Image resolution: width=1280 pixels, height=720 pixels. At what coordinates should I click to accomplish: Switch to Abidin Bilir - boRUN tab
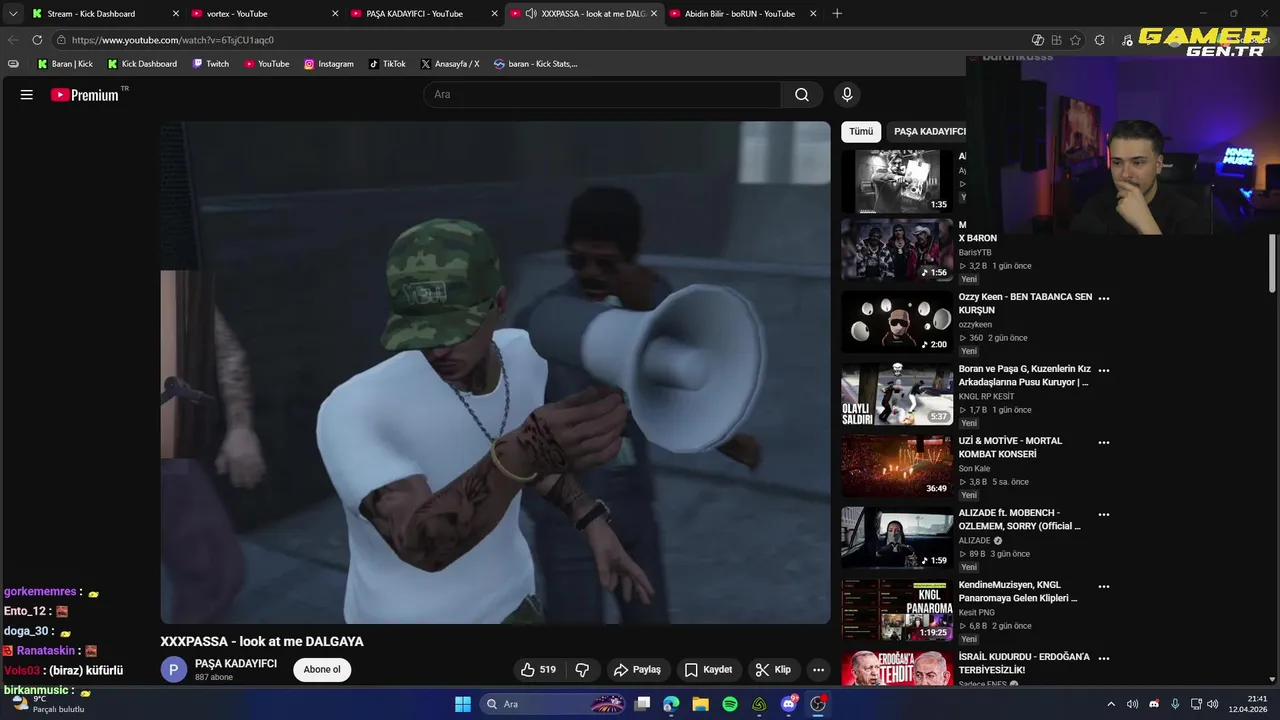coord(743,14)
